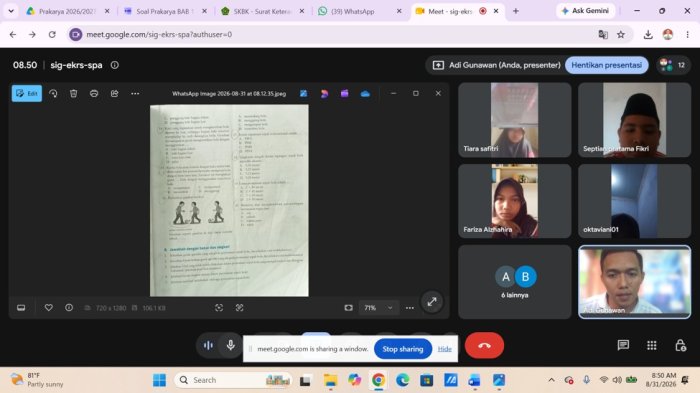This screenshot has width=700, height=393.
Task: Open the tab search chevron dropdown
Action: [11, 11]
